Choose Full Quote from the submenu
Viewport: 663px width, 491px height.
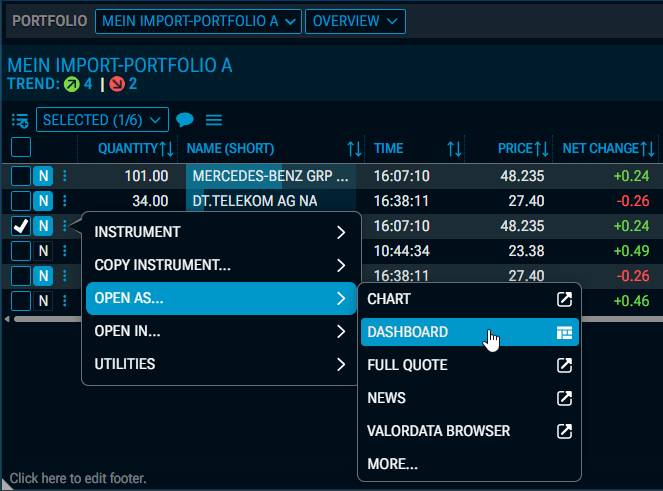469,365
